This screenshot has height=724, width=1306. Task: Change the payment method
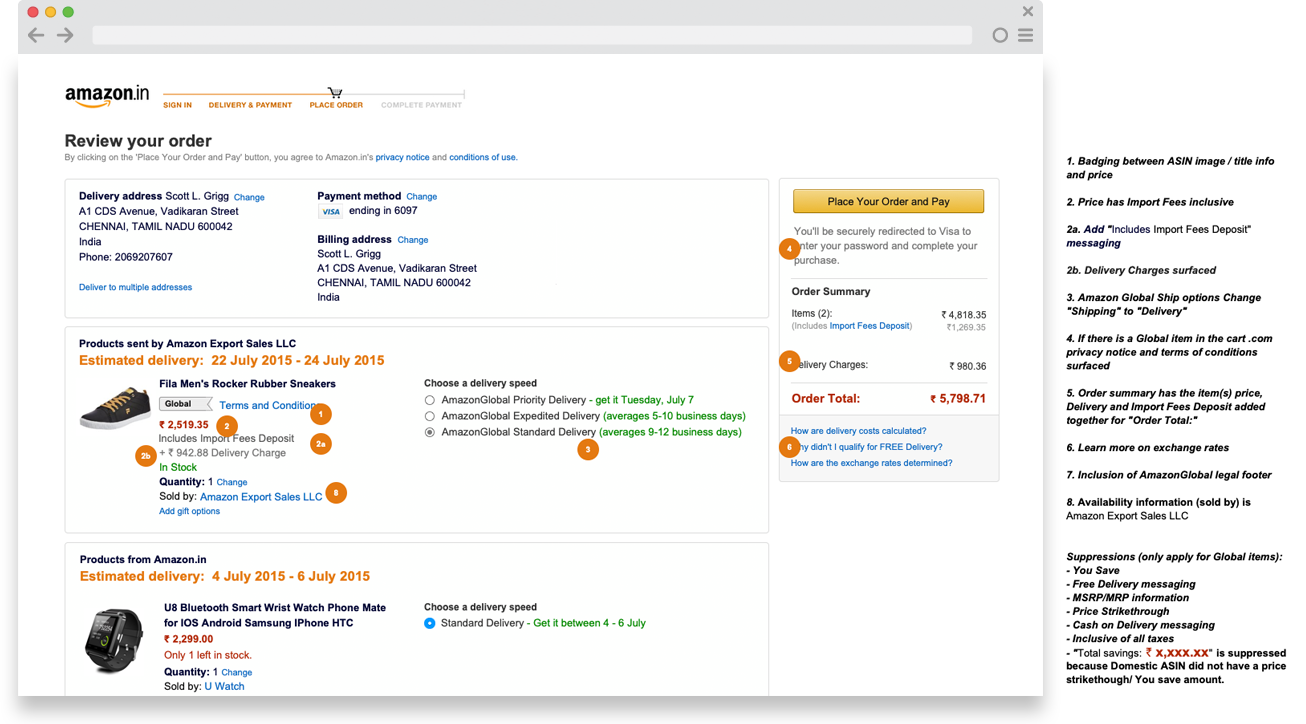coord(421,197)
